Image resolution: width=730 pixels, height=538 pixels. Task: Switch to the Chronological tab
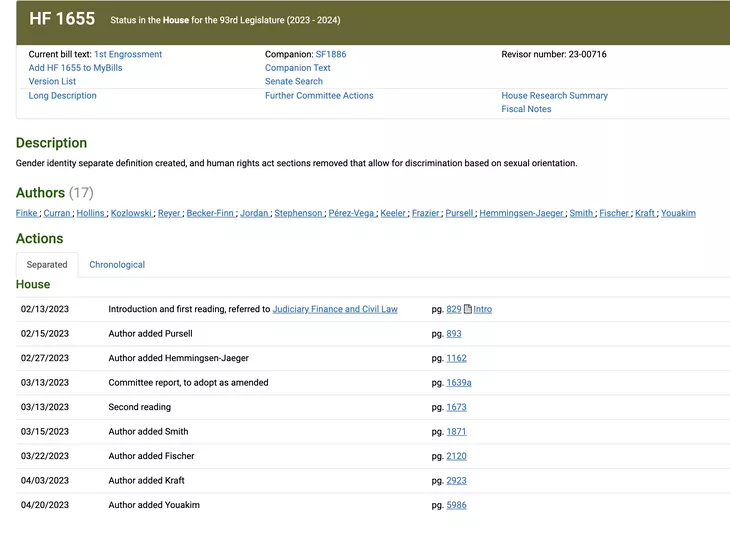click(117, 264)
